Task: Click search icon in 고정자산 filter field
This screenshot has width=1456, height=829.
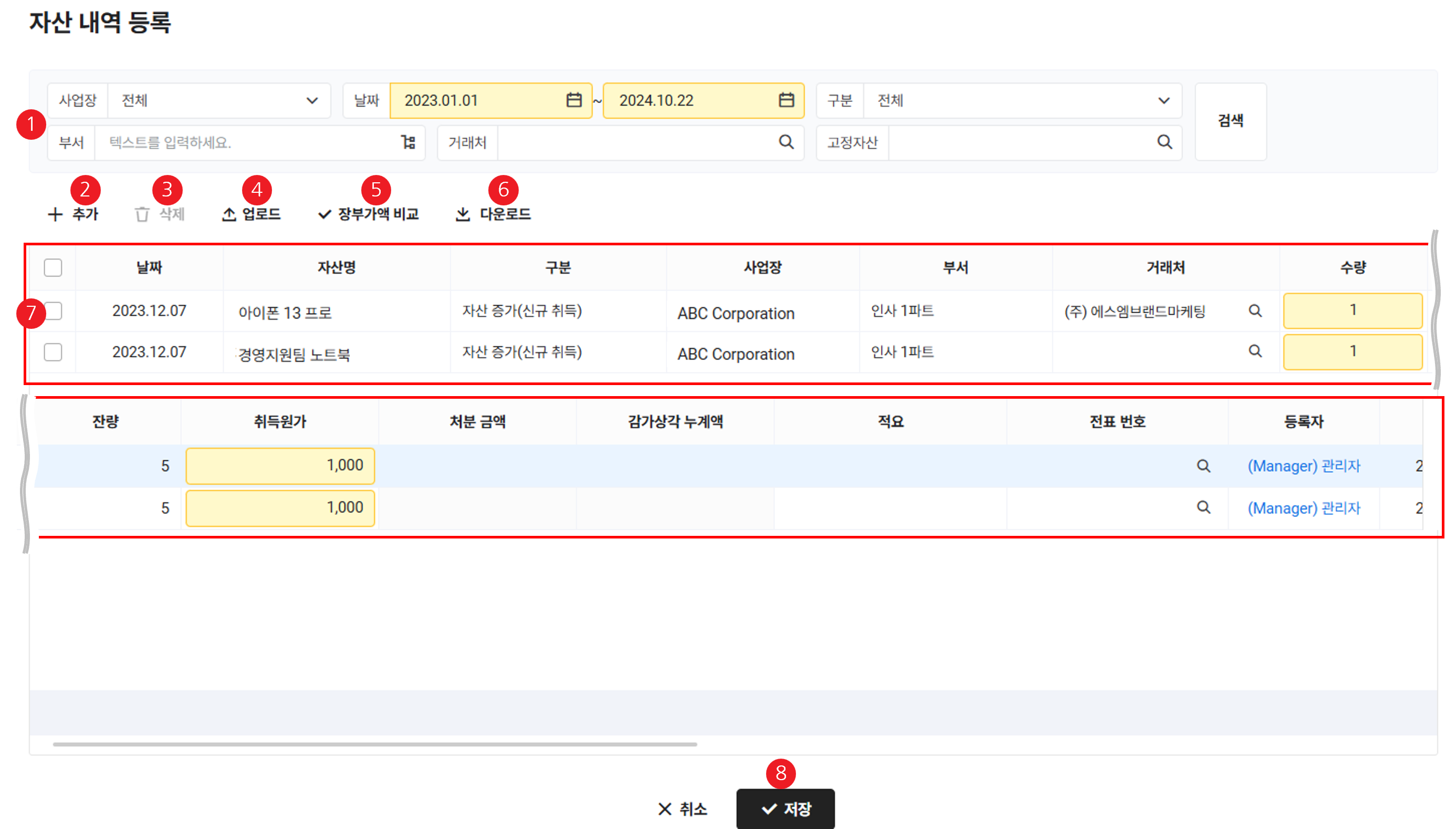Action: pyautogui.click(x=1164, y=142)
